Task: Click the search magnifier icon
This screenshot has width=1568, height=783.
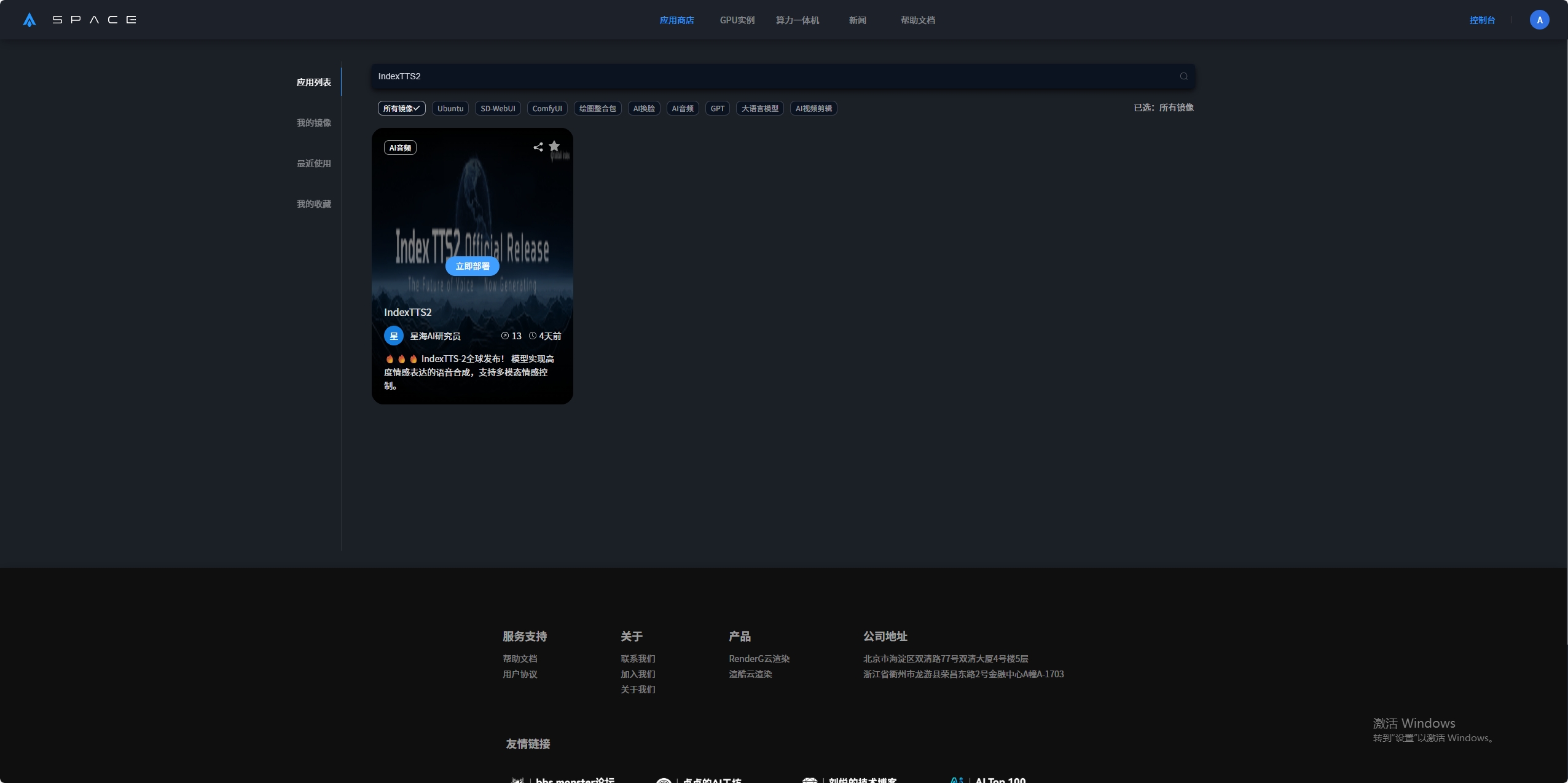Action: point(1183,76)
